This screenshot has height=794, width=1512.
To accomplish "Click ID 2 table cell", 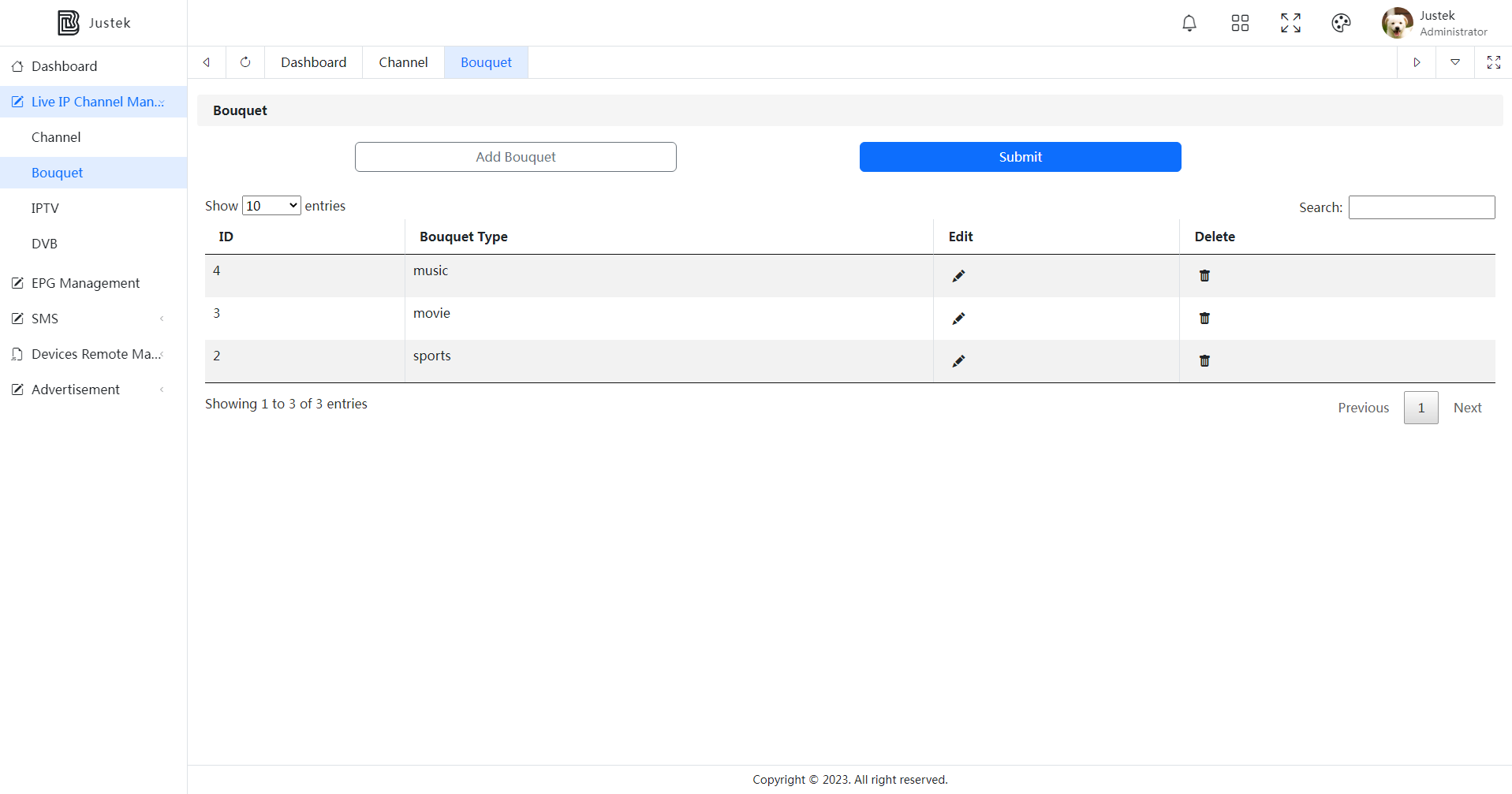I will (x=304, y=361).
